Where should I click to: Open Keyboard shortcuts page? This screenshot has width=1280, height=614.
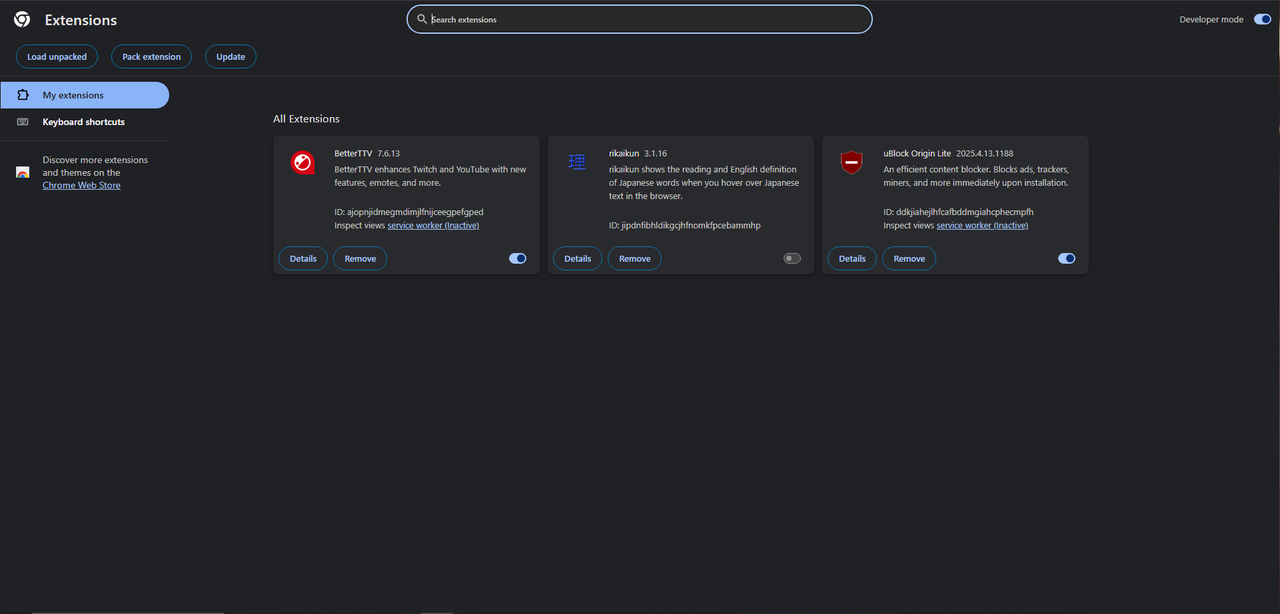point(84,122)
